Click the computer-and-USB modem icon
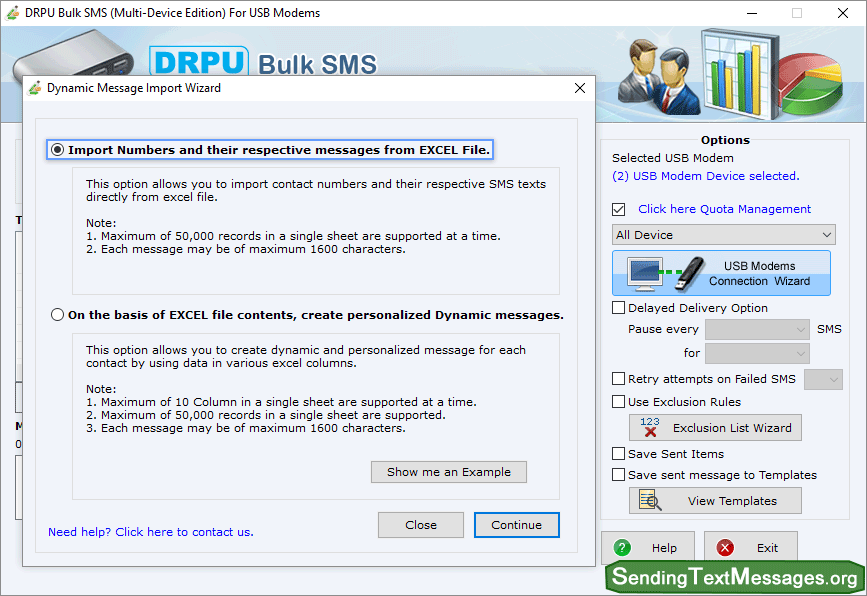This screenshot has height=596, width=867. click(666, 274)
